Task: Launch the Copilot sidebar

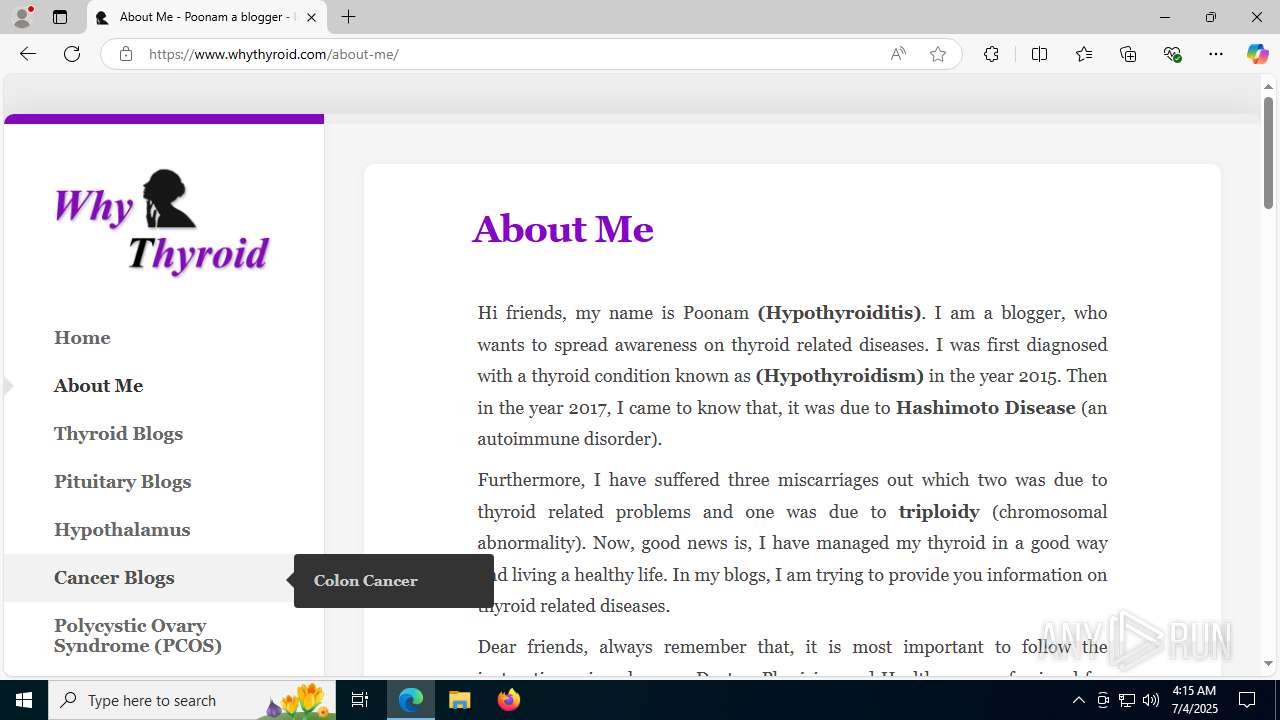Action: [x=1257, y=54]
